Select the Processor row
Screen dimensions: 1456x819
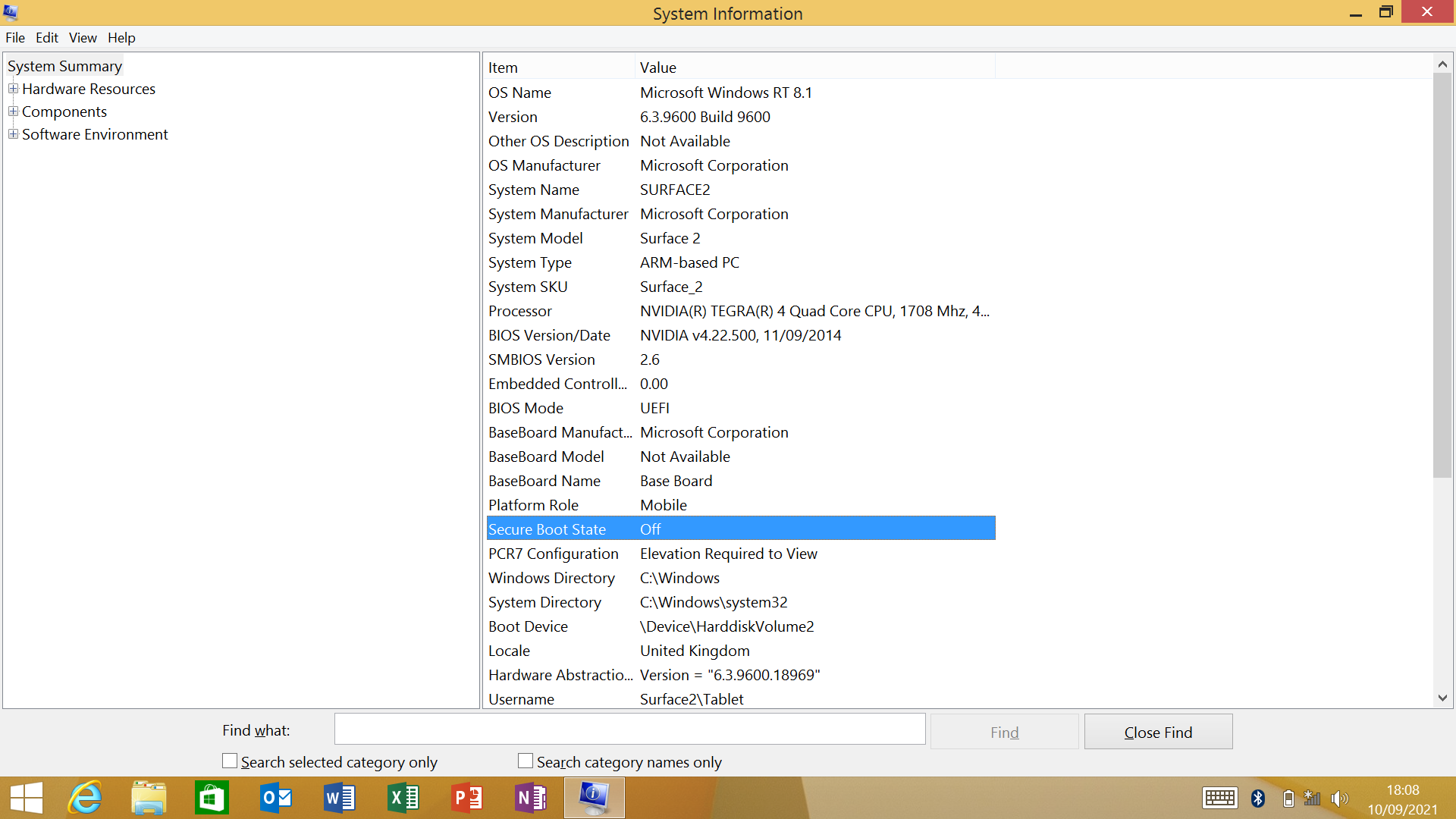tap(740, 311)
